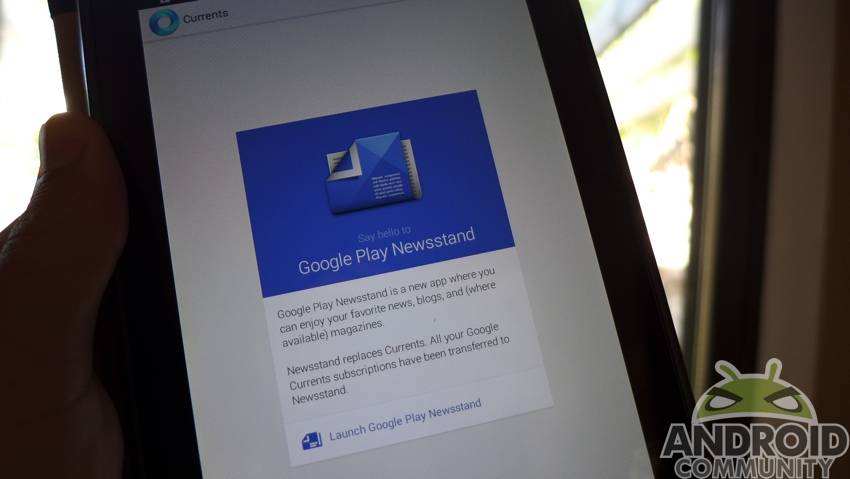Tap the paragraph beginning 'Newsstand replaces Currents'

coord(399,363)
